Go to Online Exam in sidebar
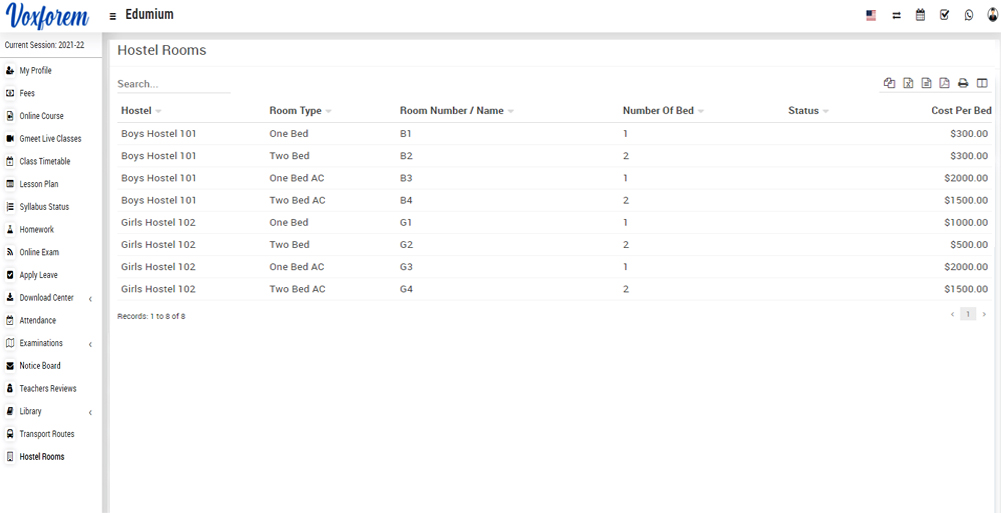The image size is (1001, 513). [x=39, y=252]
